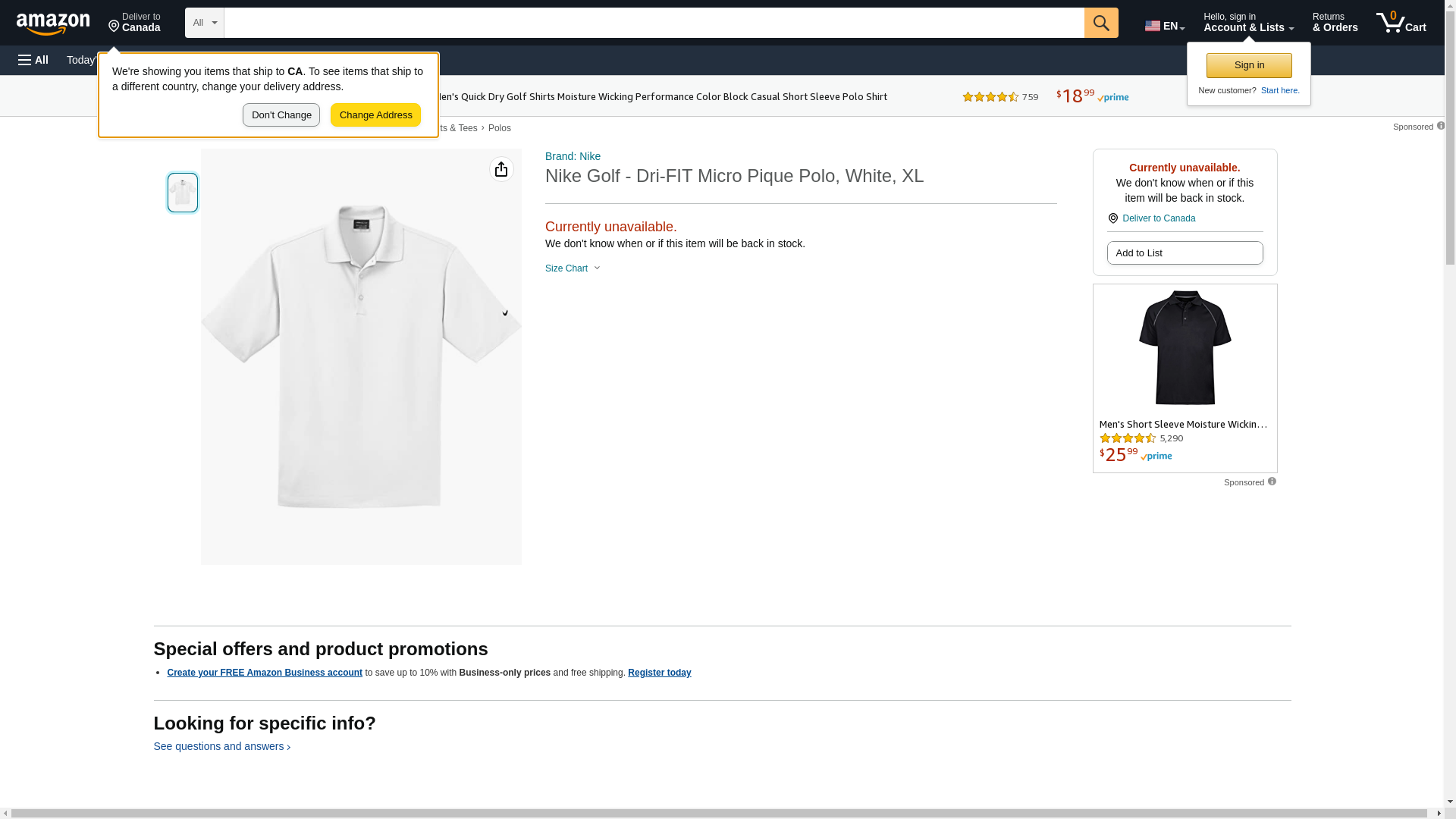
Task: Click Add to List button
Action: (1185, 253)
